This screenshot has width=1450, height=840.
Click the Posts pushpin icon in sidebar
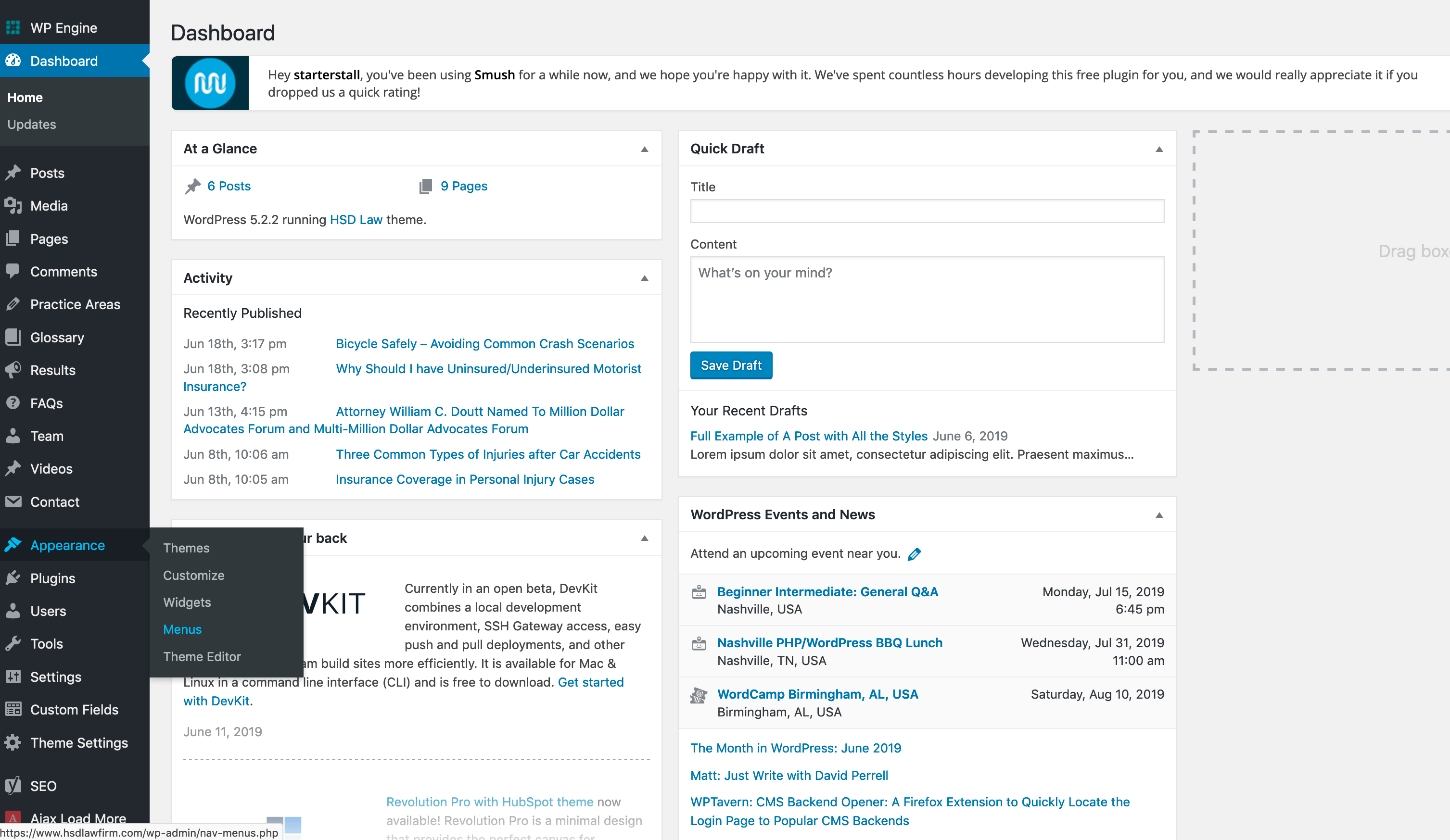click(13, 173)
